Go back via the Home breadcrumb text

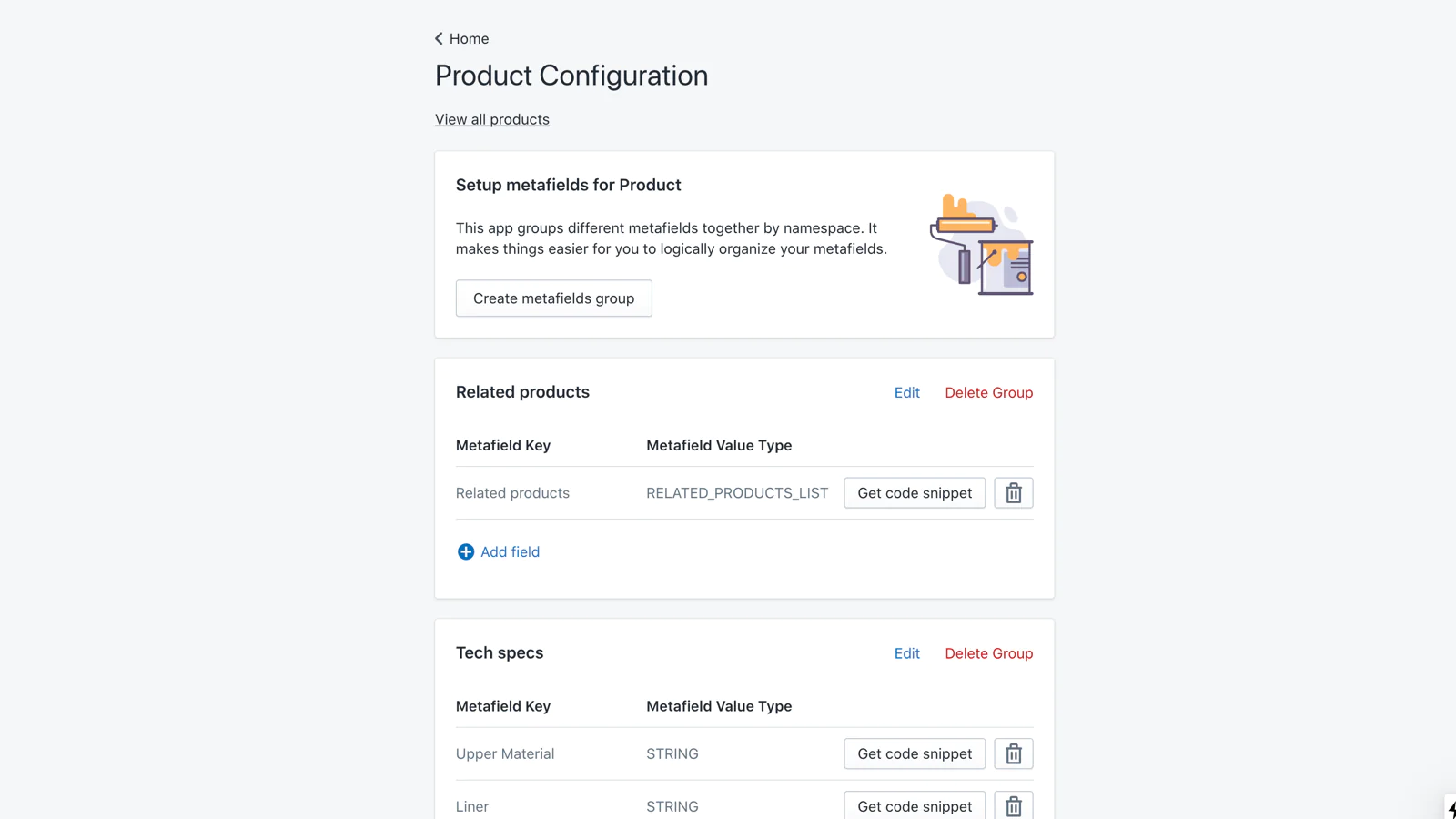469,38
